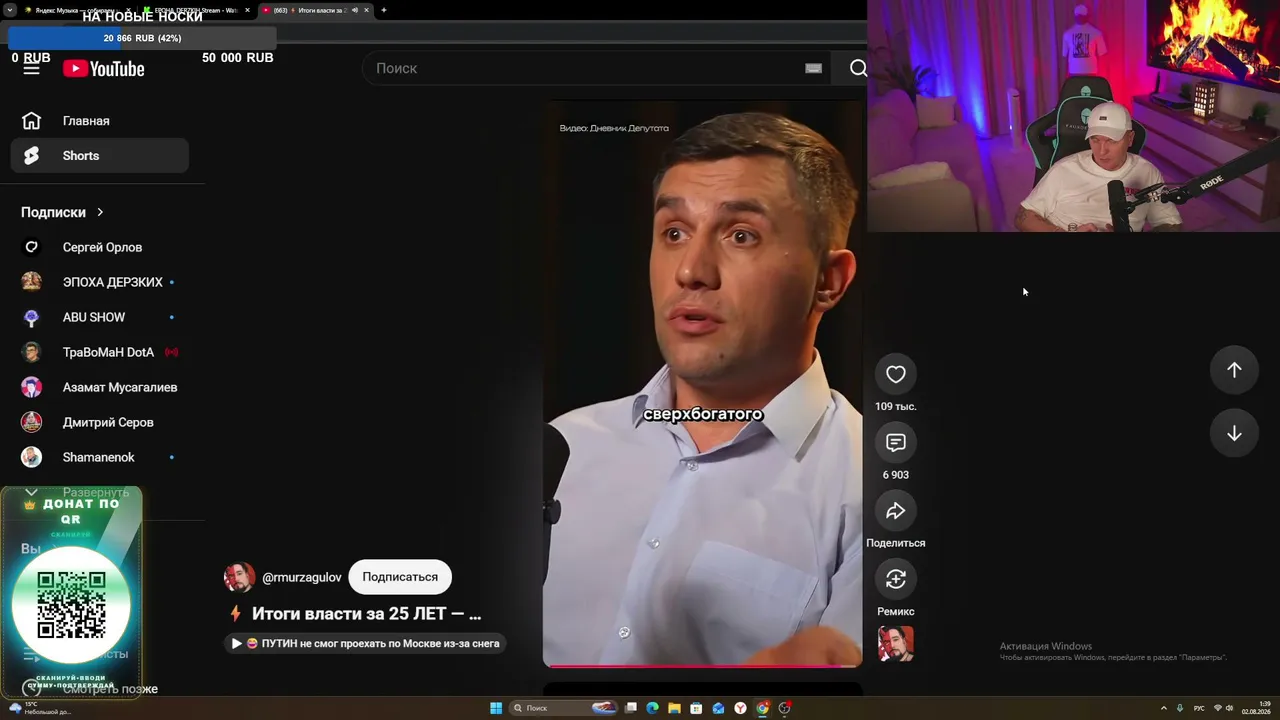Screen dimensions: 1280x720
Task: Open the Windows Start menu
Action: [496, 708]
